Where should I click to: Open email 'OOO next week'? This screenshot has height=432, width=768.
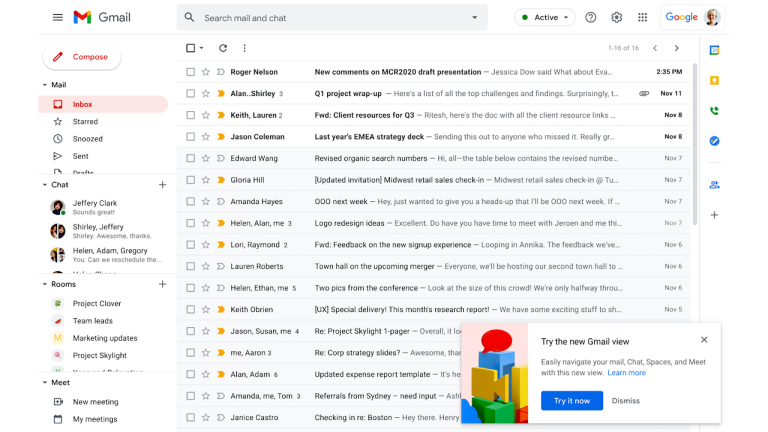434,201
